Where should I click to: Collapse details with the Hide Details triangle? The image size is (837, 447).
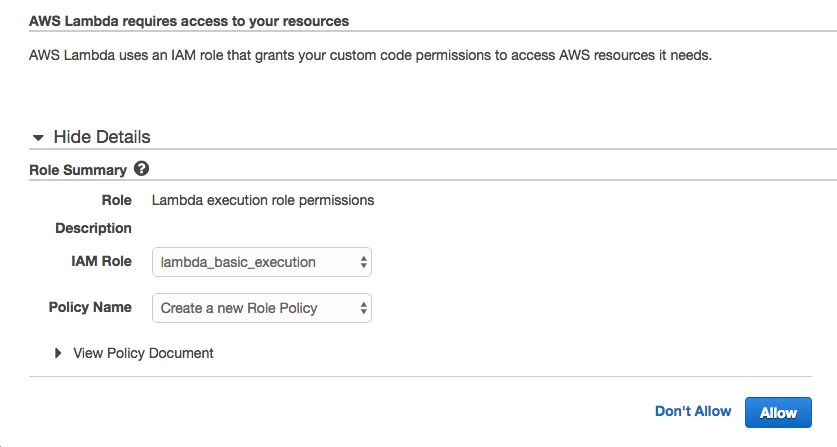(x=38, y=138)
